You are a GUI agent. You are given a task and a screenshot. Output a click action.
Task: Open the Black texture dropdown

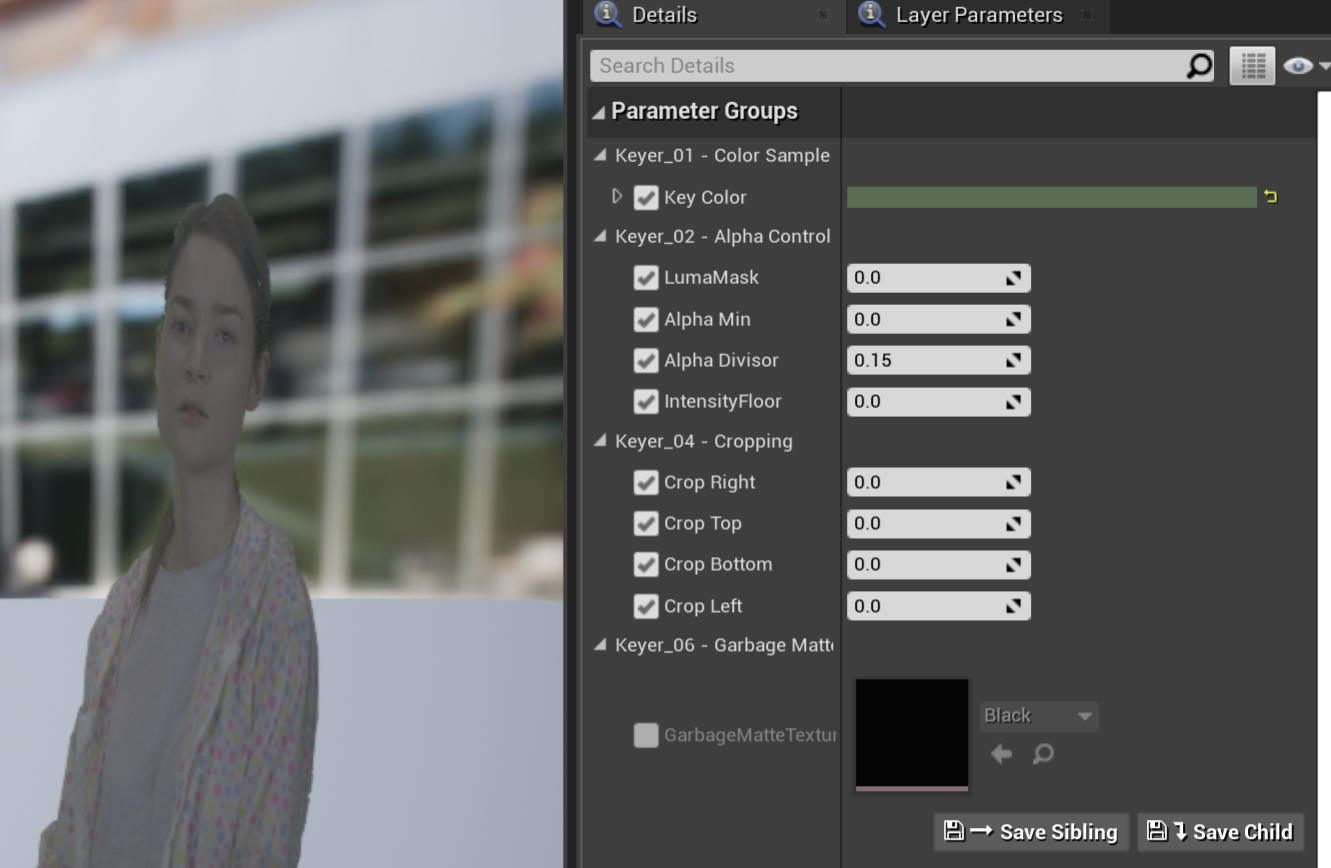[1039, 716]
